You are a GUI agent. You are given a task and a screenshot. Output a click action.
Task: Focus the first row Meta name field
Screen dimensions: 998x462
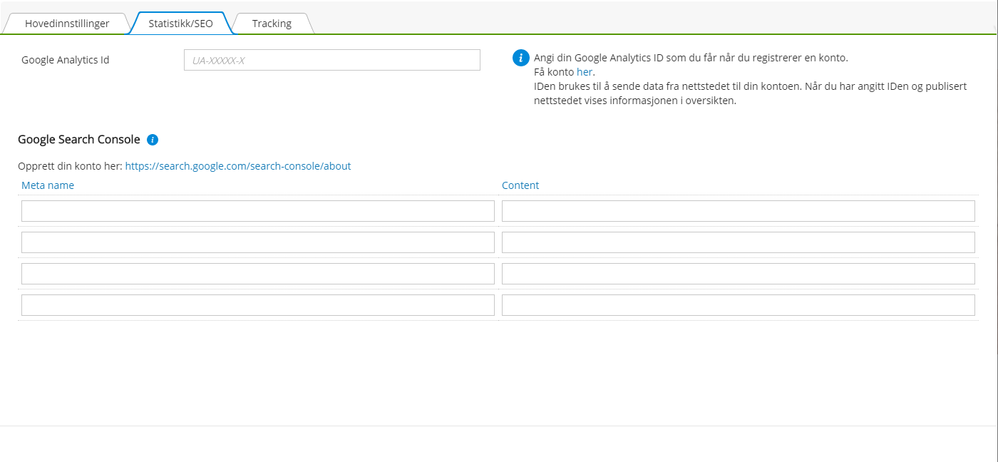[x=258, y=211]
